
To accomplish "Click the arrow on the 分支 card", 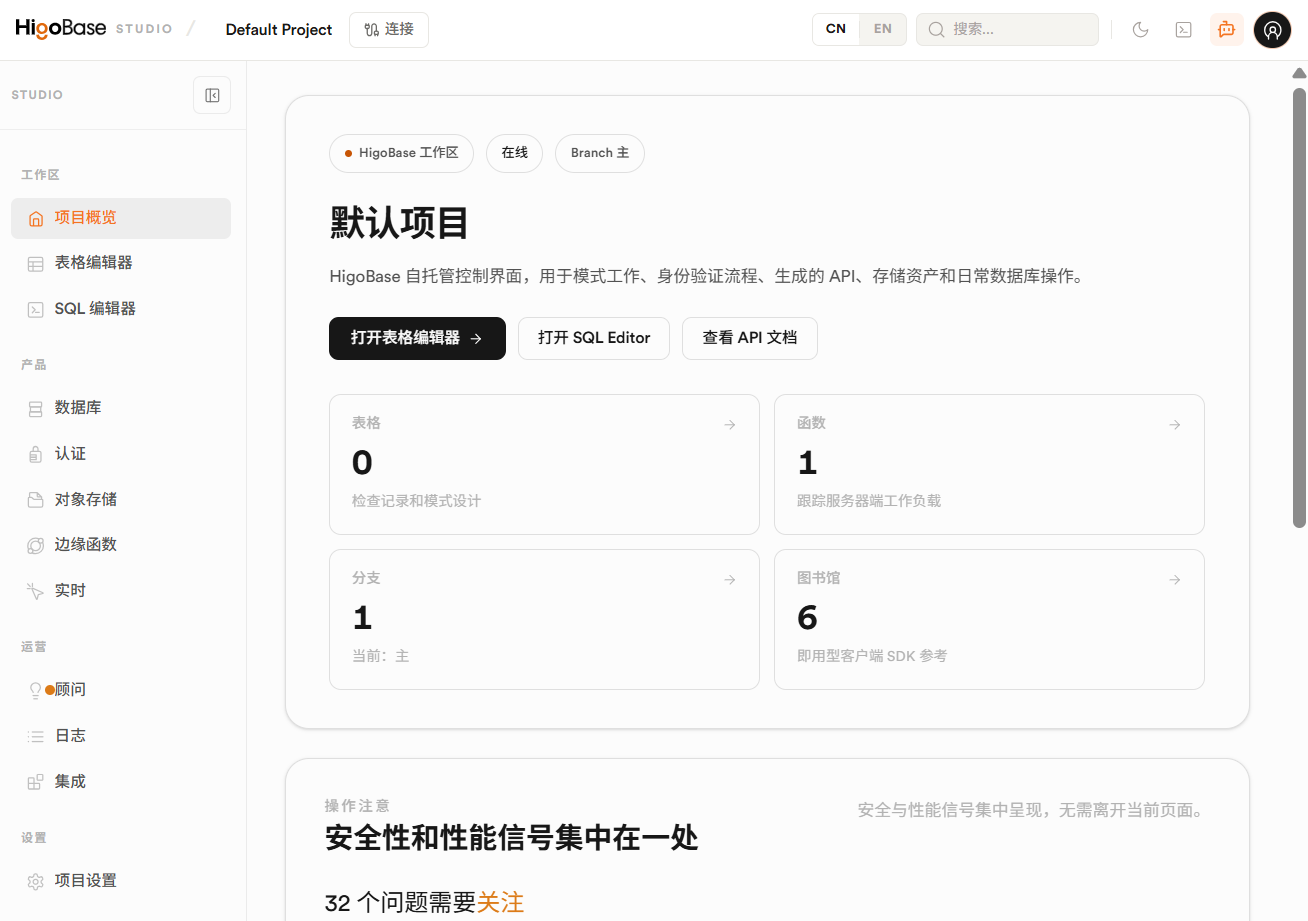I will click(730, 579).
